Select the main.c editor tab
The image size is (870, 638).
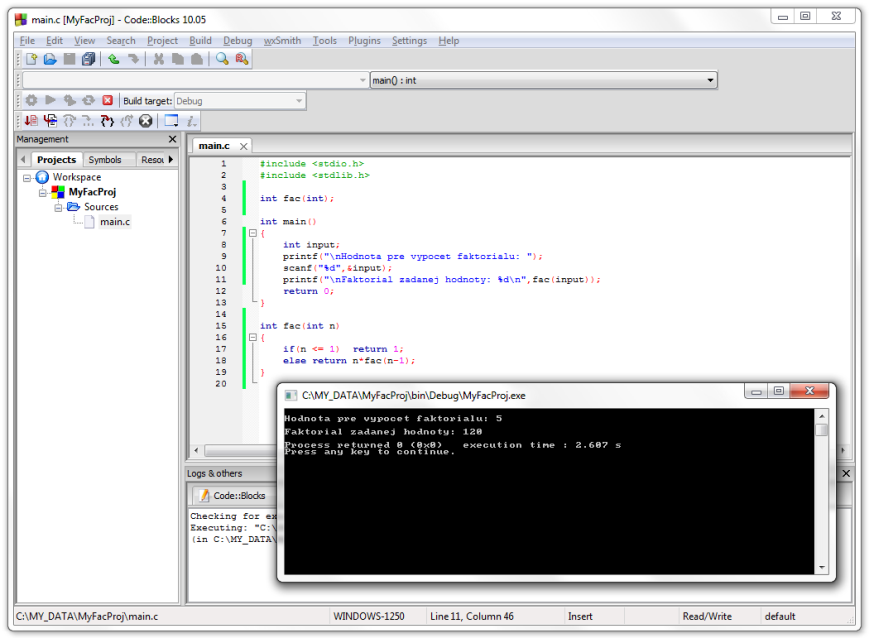(x=214, y=146)
